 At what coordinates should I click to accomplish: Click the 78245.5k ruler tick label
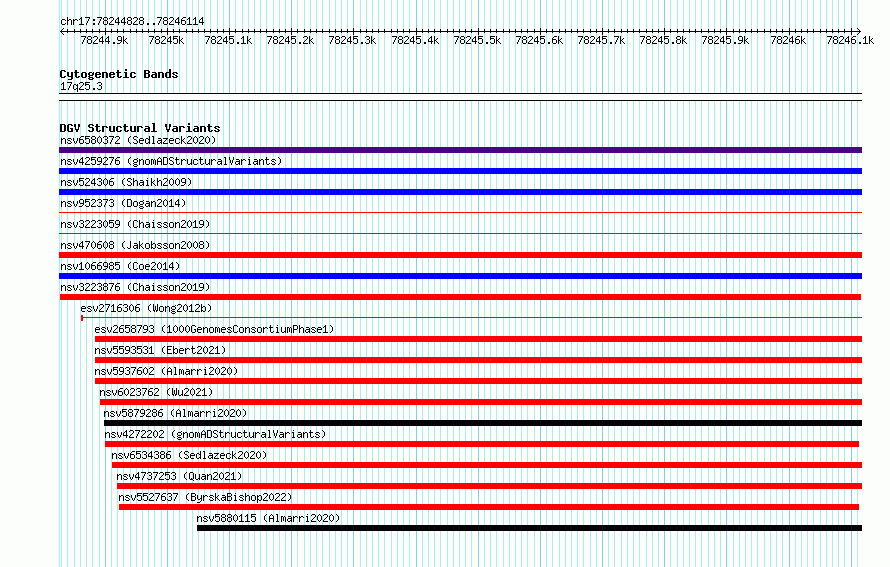pos(477,40)
